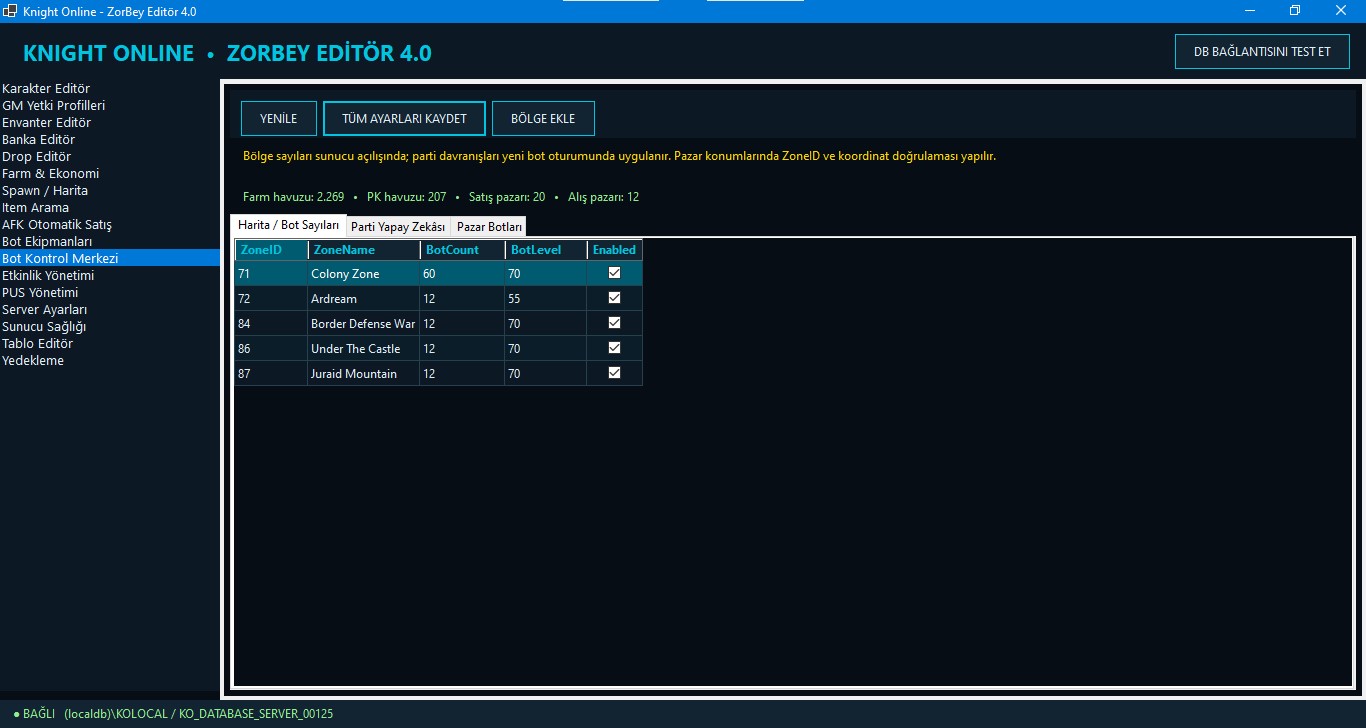Screen dimensions: 1366x728
Task: Minimize the ZorBey Editör window
Action: [1250, 10]
